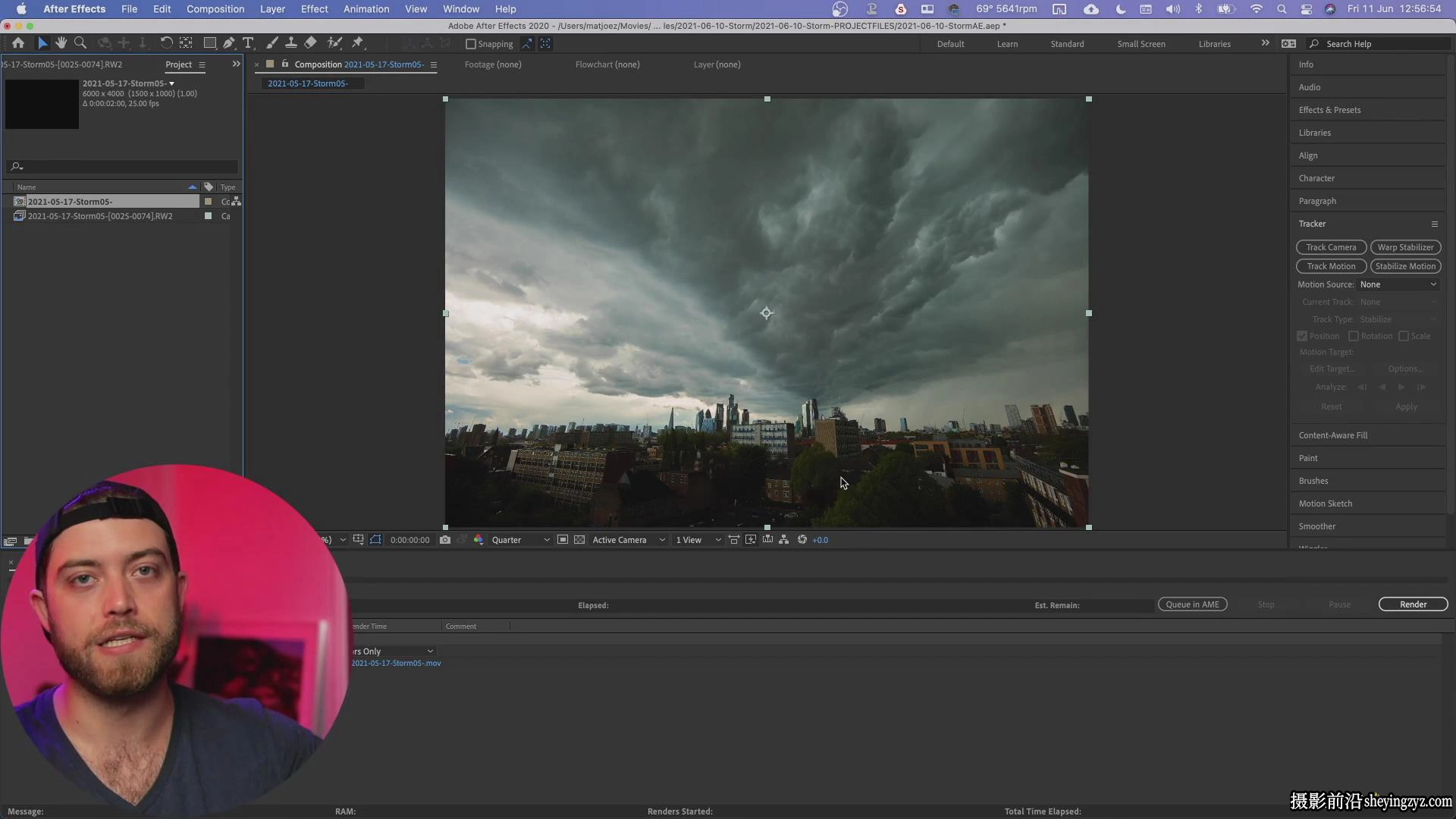
Task: Click the Reset Exposure icon
Action: click(802, 540)
